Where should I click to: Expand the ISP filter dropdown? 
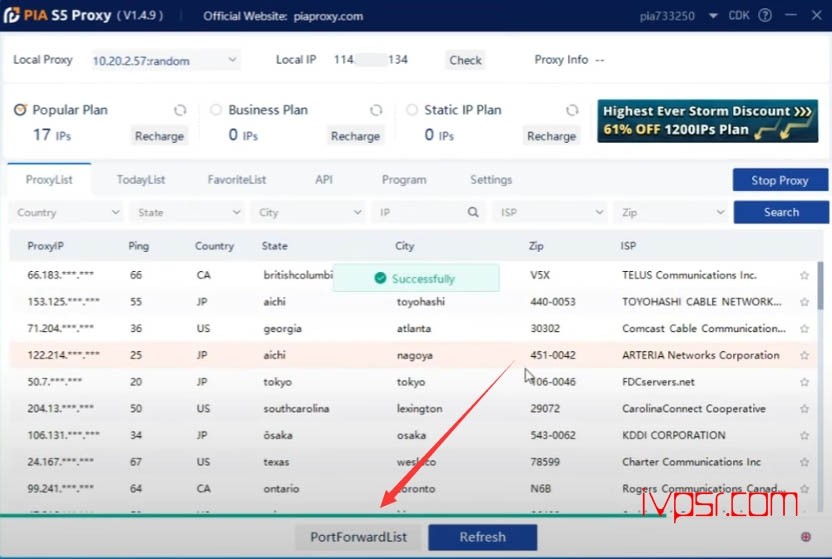point(550,213)
